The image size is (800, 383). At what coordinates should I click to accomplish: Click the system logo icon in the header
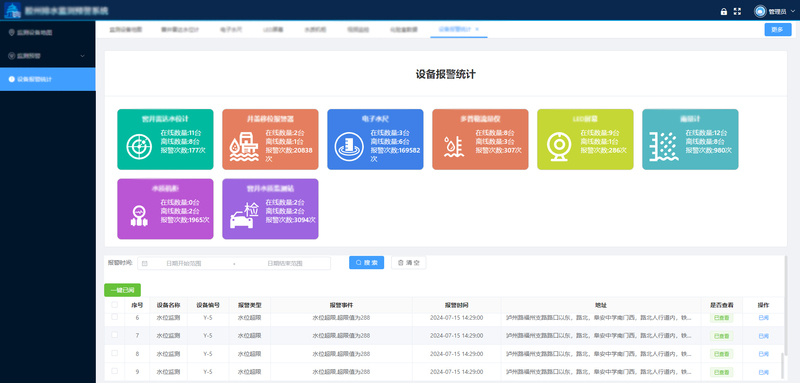tap(12, 10)
